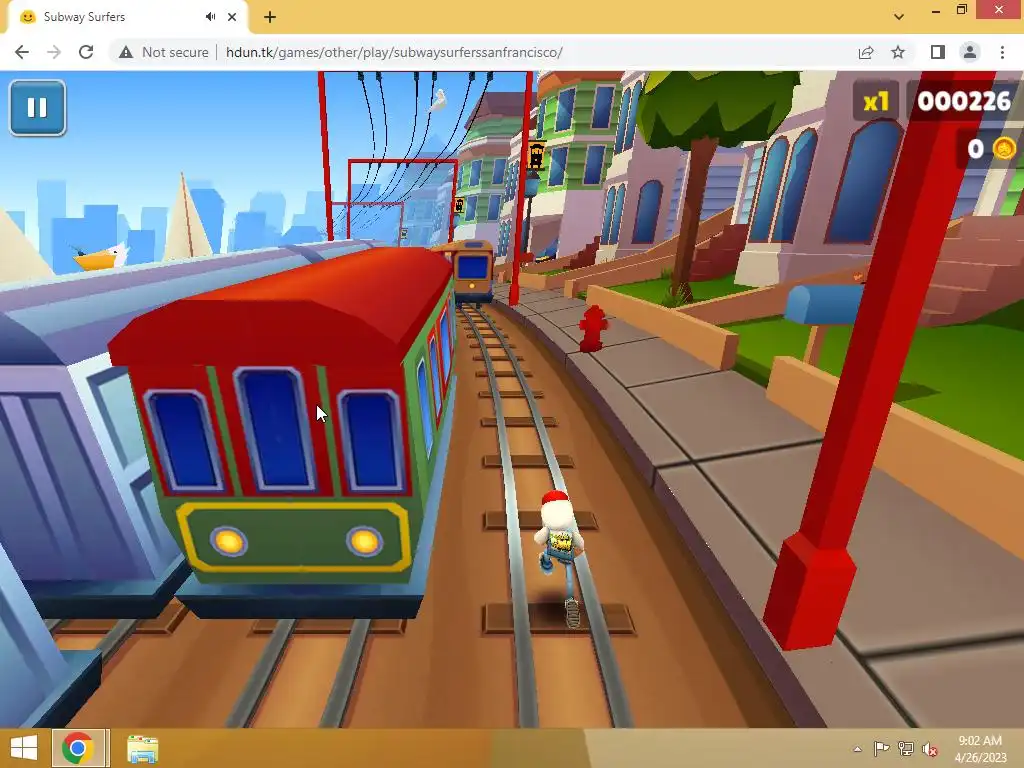
Task: Select the Subway Surfers tab
Action: (x=127, y=17)
